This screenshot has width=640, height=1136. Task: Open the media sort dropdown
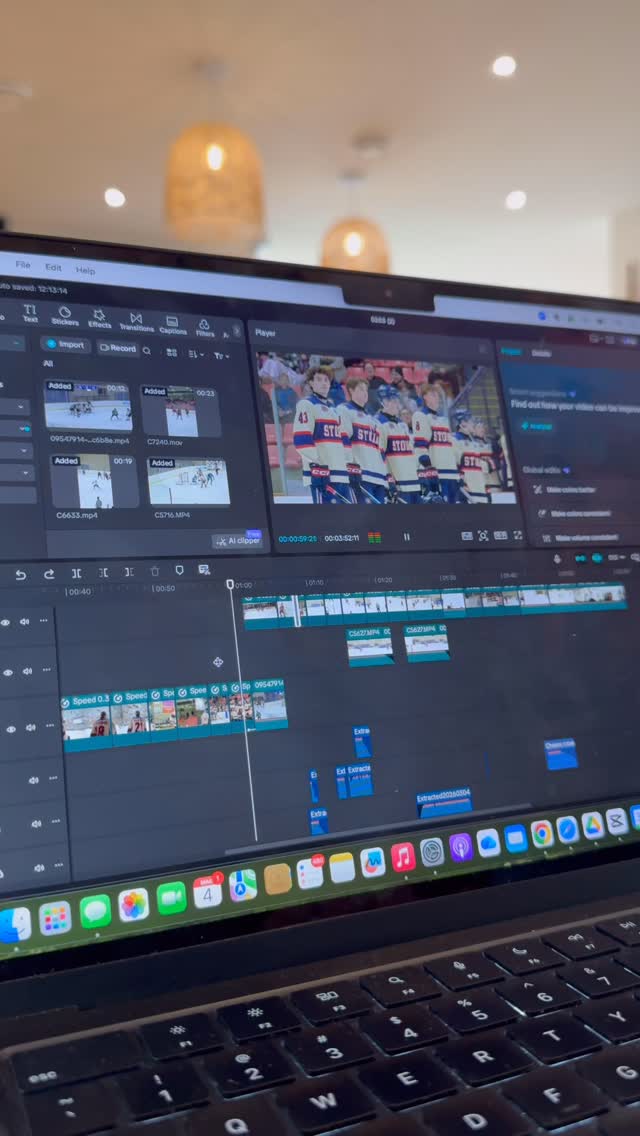click(196, 354)
